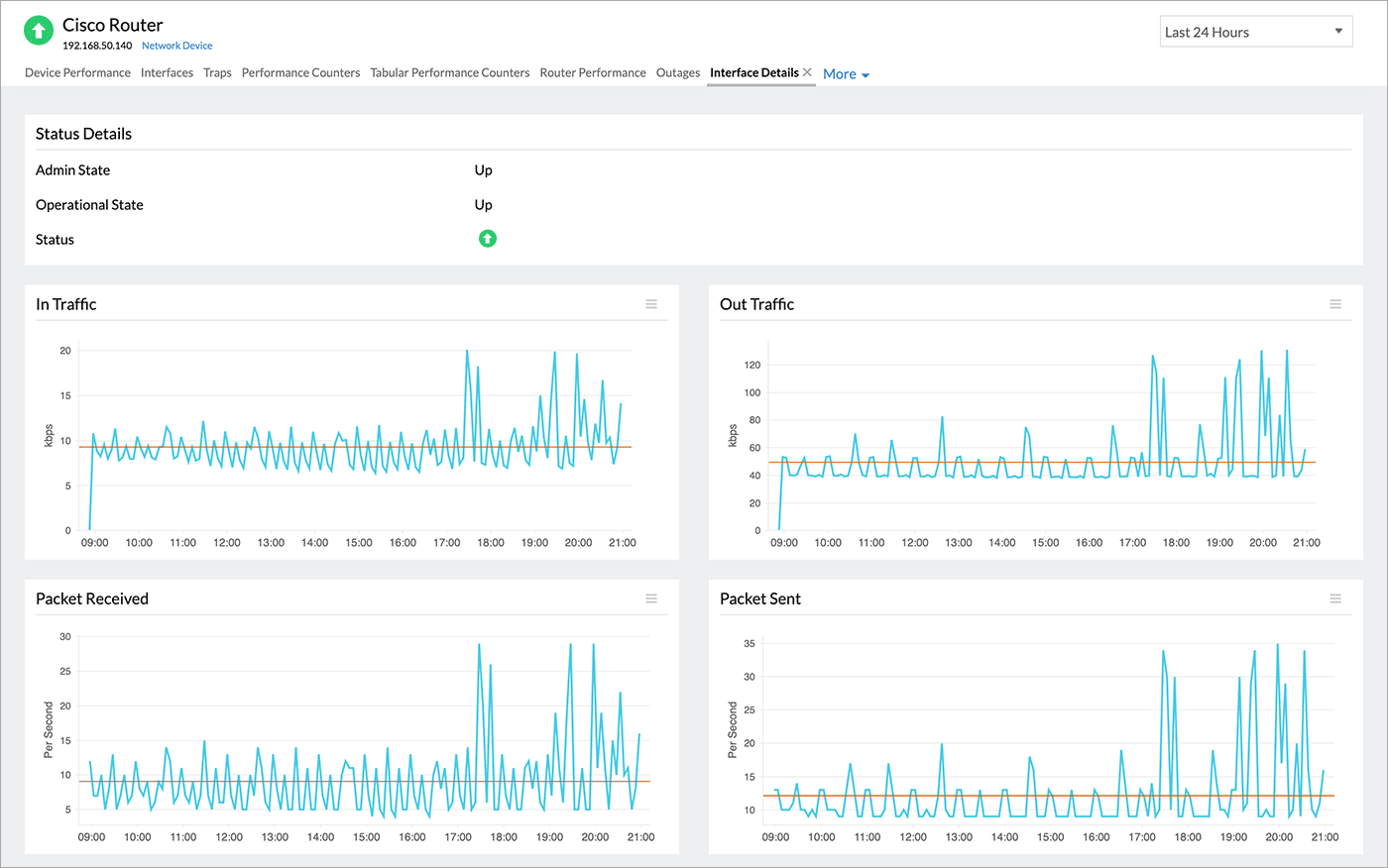Click the green device status icon beside Cisco Router
The image size is (1388, 868).
coord(38,32)
